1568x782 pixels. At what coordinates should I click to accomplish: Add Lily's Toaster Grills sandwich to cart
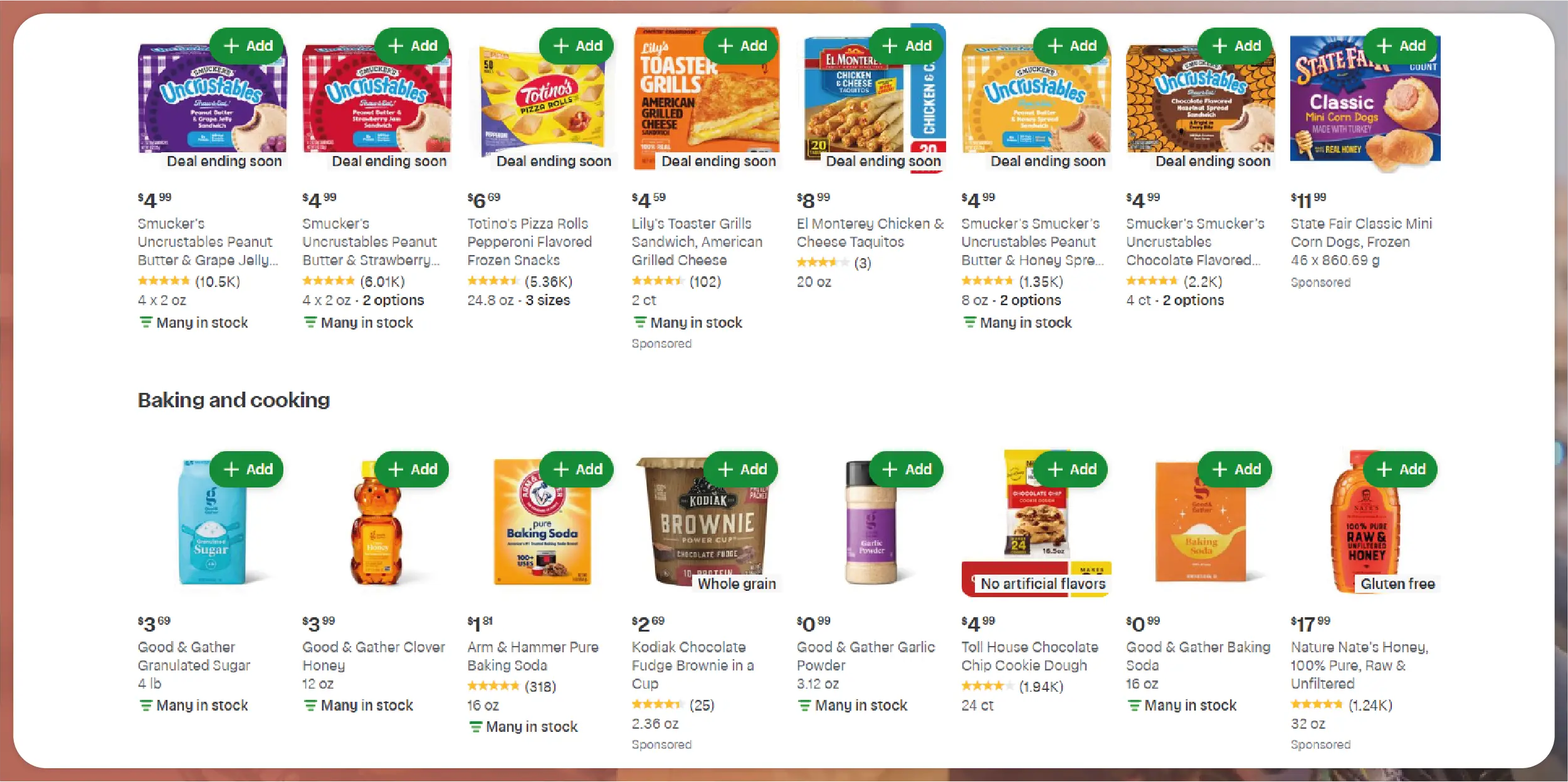pos(741,46)
